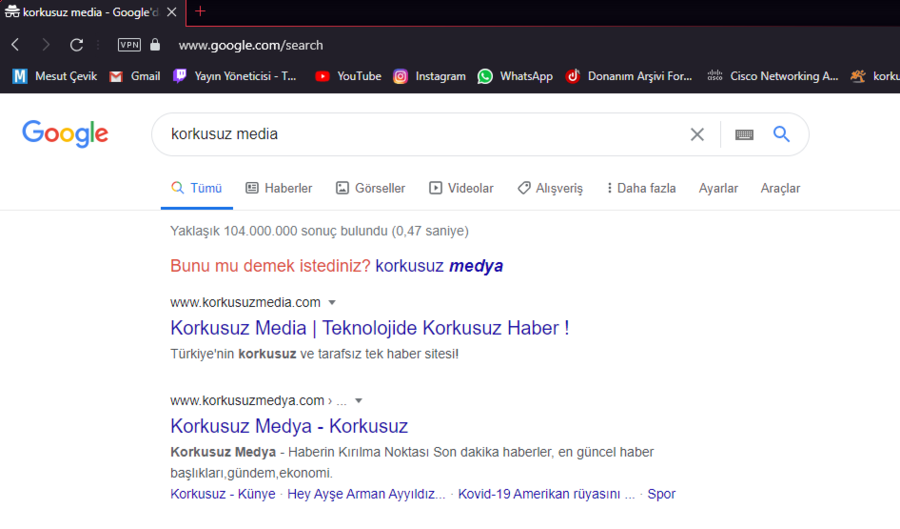Switch to the Alışveriş tab
The image size is (900, 529).
tap(550, 188)
